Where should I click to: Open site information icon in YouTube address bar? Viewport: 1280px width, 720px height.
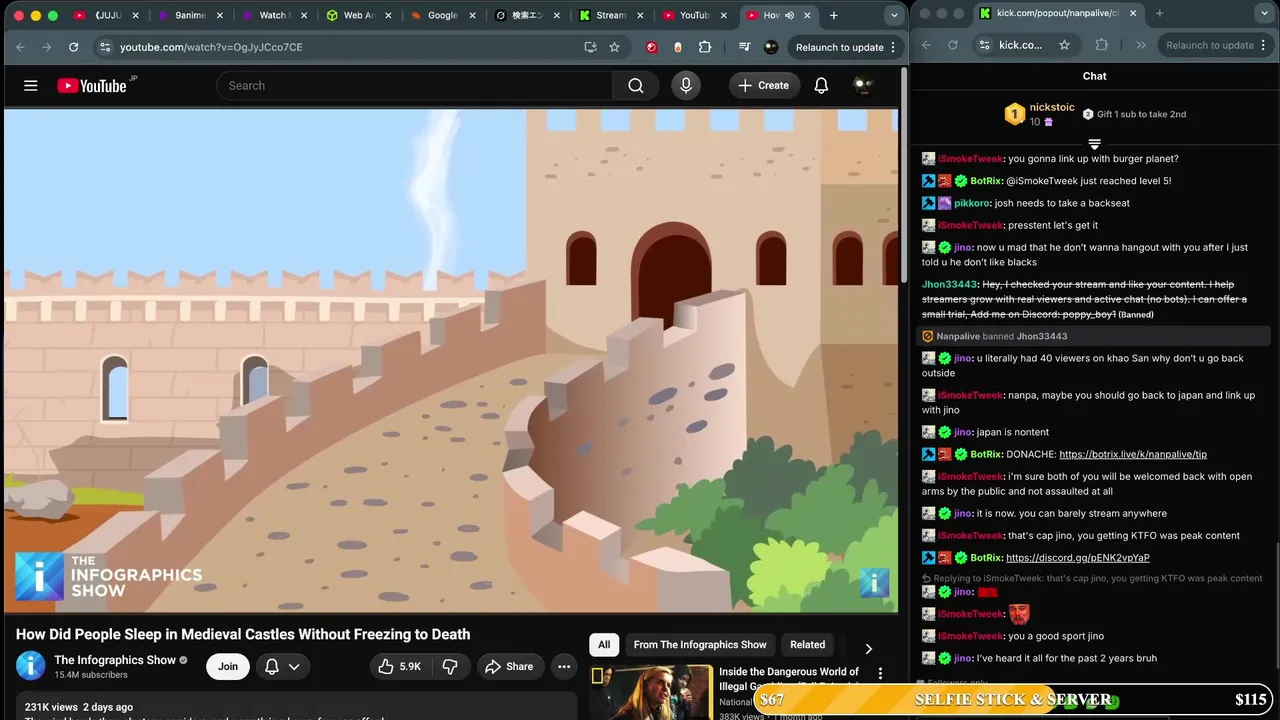pos(105,47)
